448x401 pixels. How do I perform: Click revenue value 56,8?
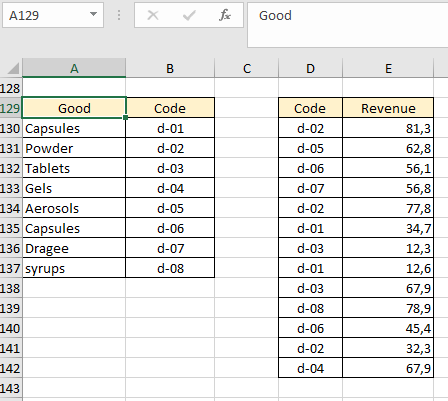388,188
